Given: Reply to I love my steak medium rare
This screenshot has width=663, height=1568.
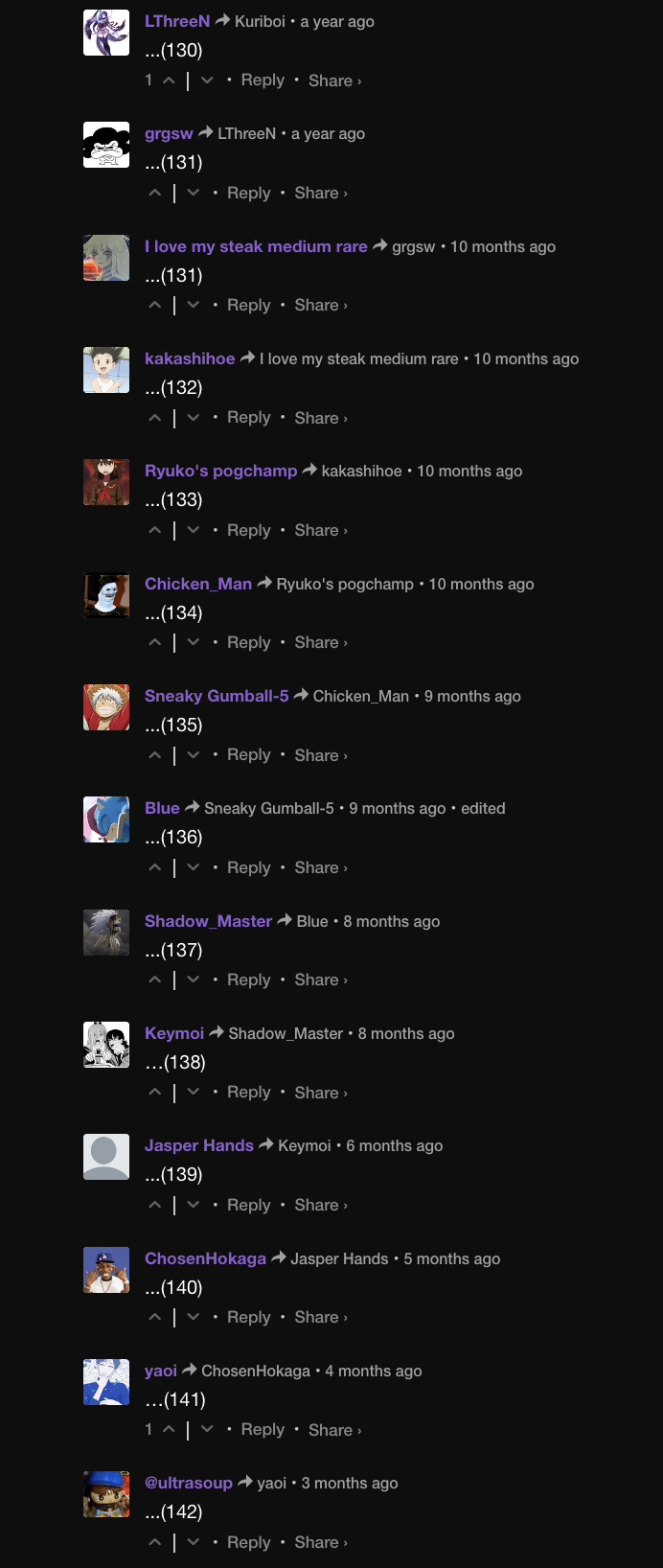Looking at the screenshot, I should pyautogui.click(x=249, y=305).
